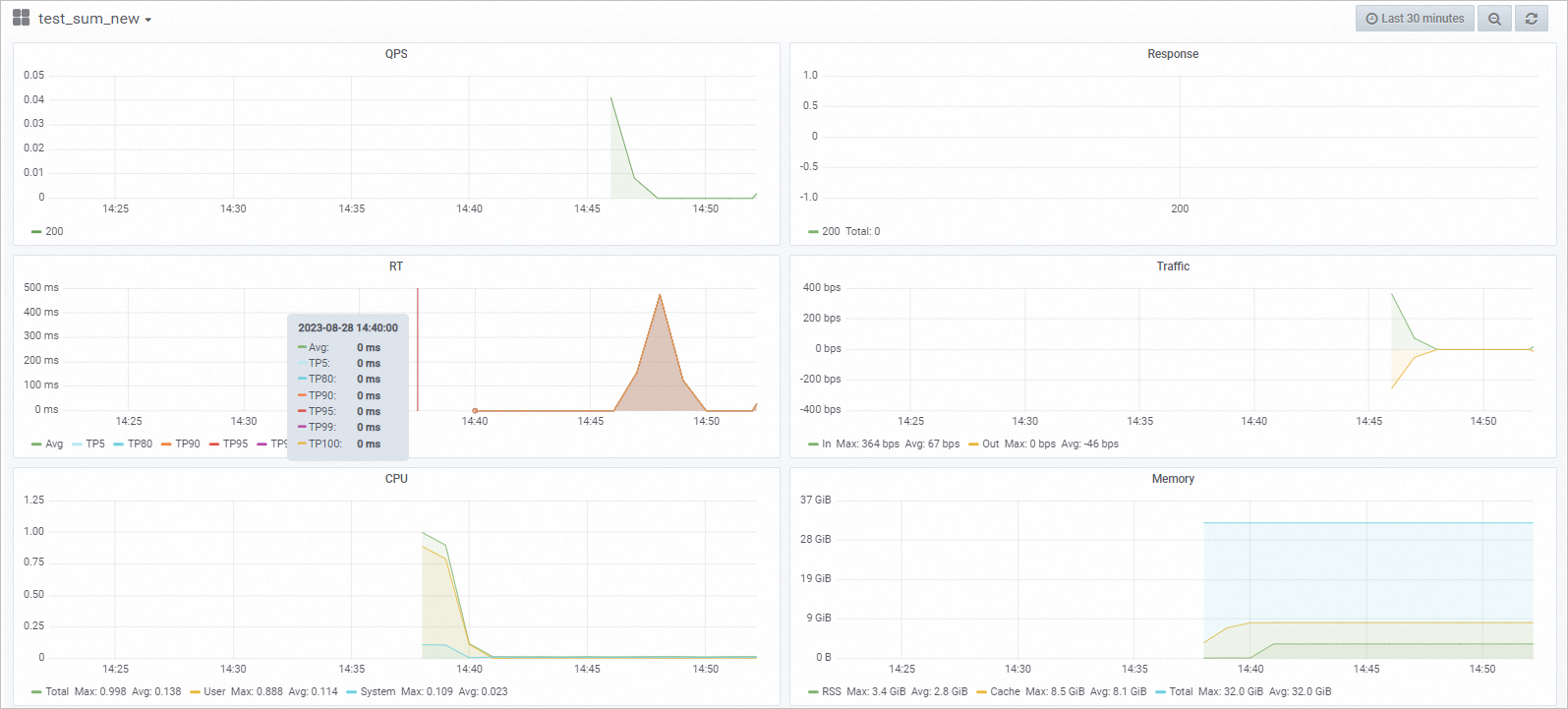Open the Memory panel title menu
The width and height of the screenshot is (1568, 709).
[x=1173, y=479]
